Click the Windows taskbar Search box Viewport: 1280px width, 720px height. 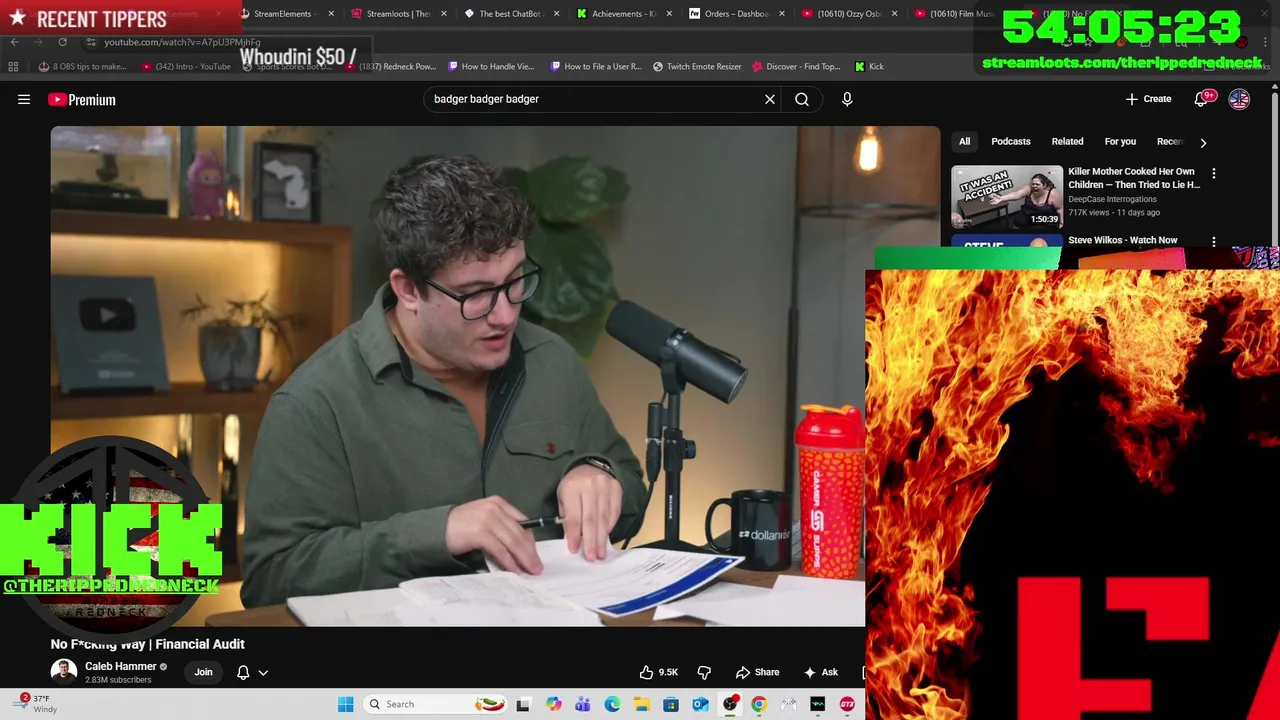[x=435, y=704]
